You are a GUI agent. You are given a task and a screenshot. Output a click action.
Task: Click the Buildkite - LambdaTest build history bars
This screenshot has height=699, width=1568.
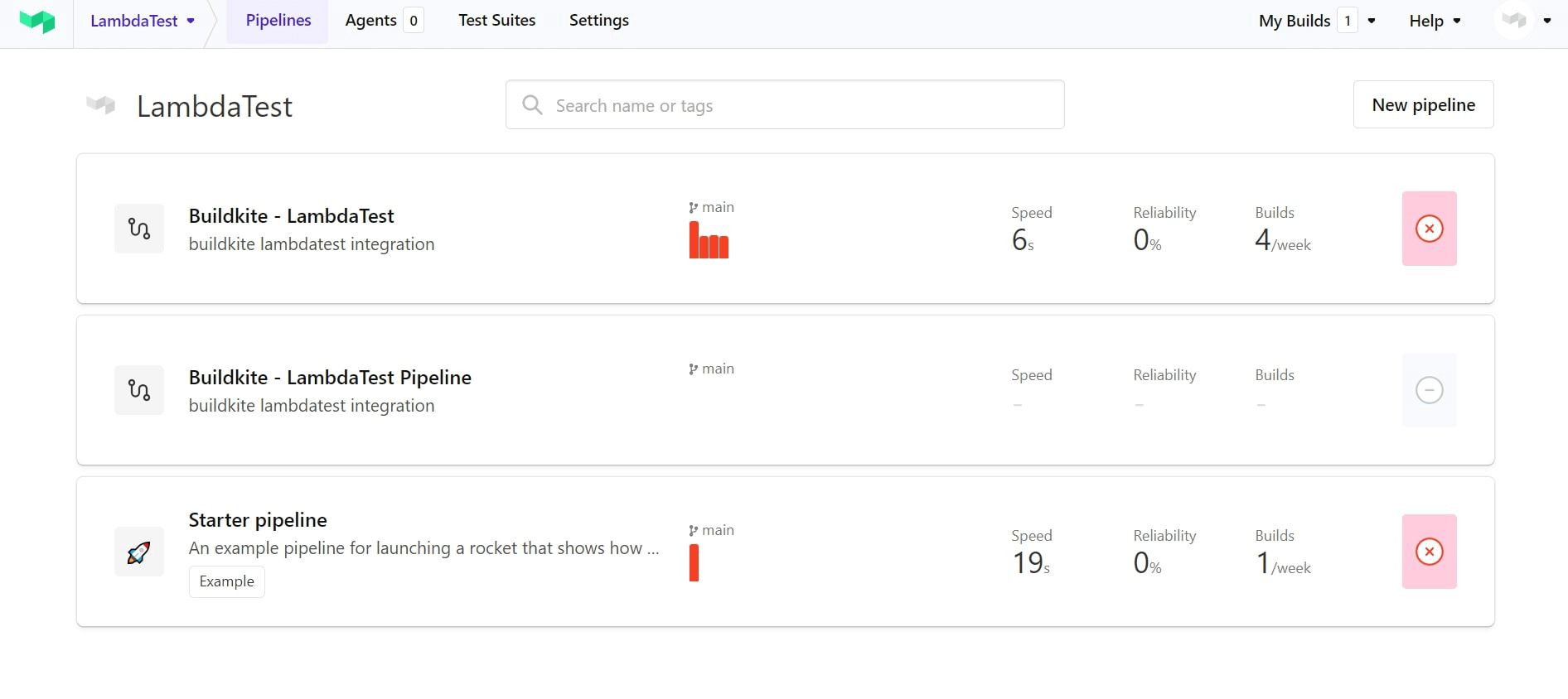(709, 241)
